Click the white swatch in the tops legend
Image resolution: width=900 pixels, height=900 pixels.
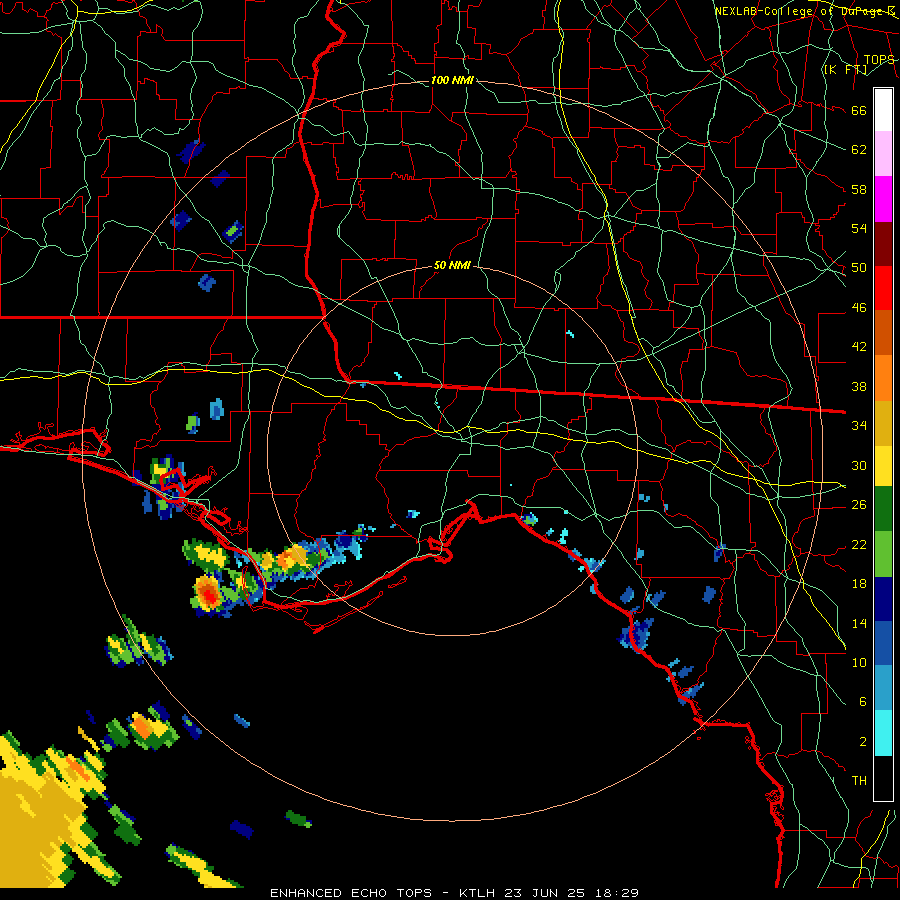[x=883, y=110]
